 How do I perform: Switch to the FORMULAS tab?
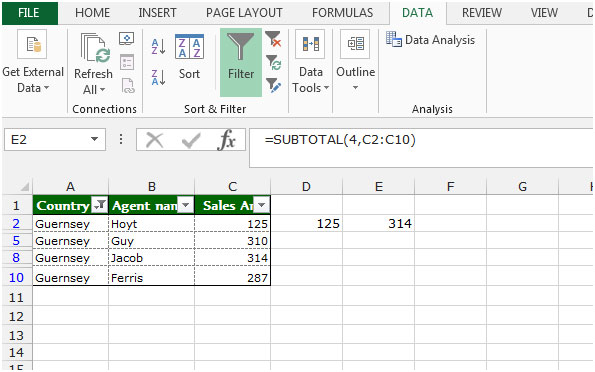coord(342,13)
